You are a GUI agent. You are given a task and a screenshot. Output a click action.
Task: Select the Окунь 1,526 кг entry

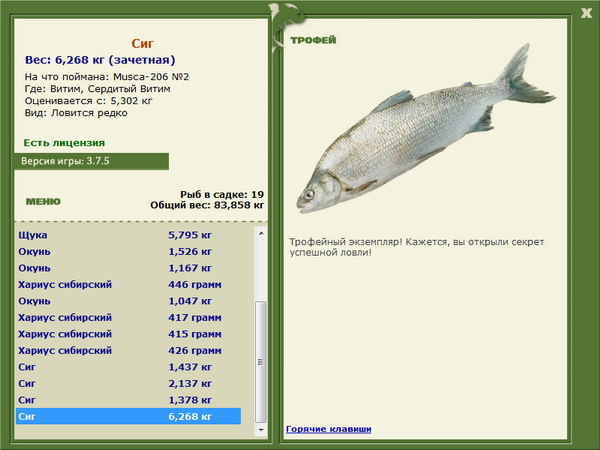coord(129,252)
